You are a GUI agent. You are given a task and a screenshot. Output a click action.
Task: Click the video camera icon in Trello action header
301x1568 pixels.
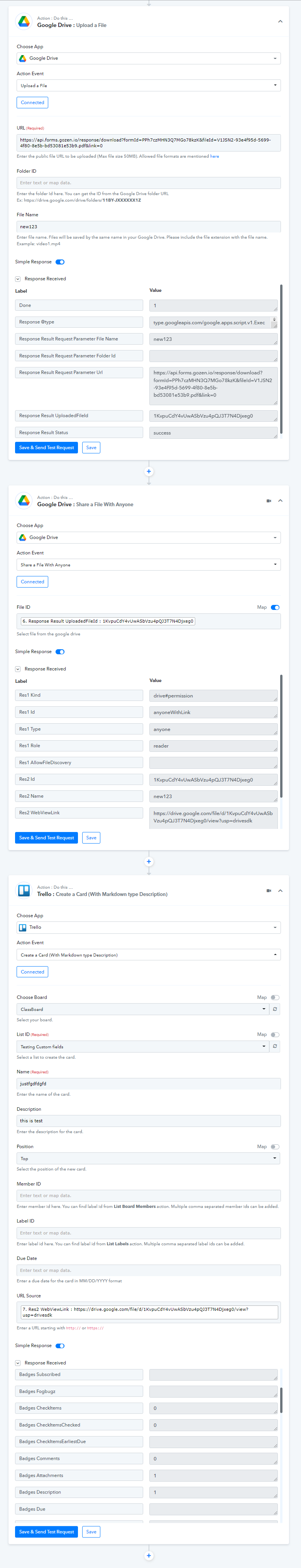[x=269, y=891]
